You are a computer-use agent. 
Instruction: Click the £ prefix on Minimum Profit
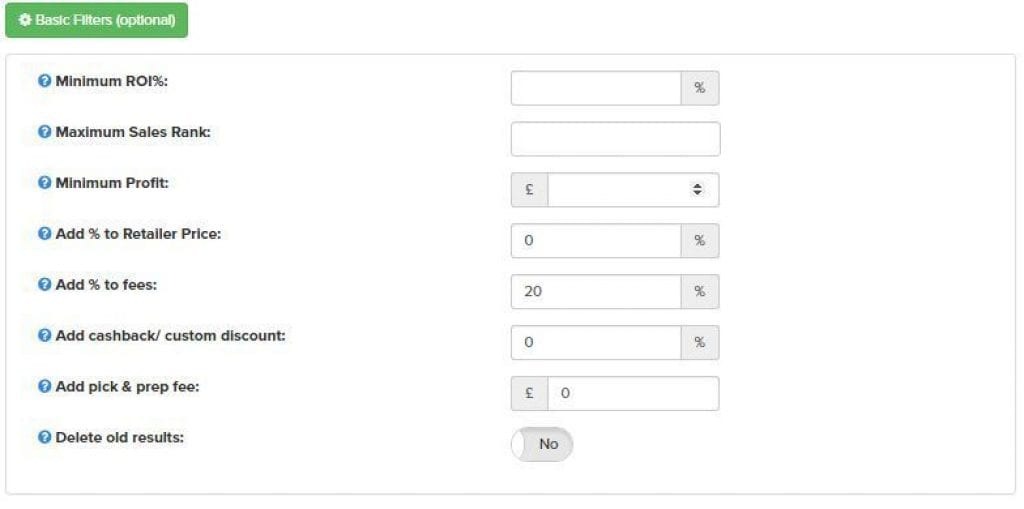529,190
